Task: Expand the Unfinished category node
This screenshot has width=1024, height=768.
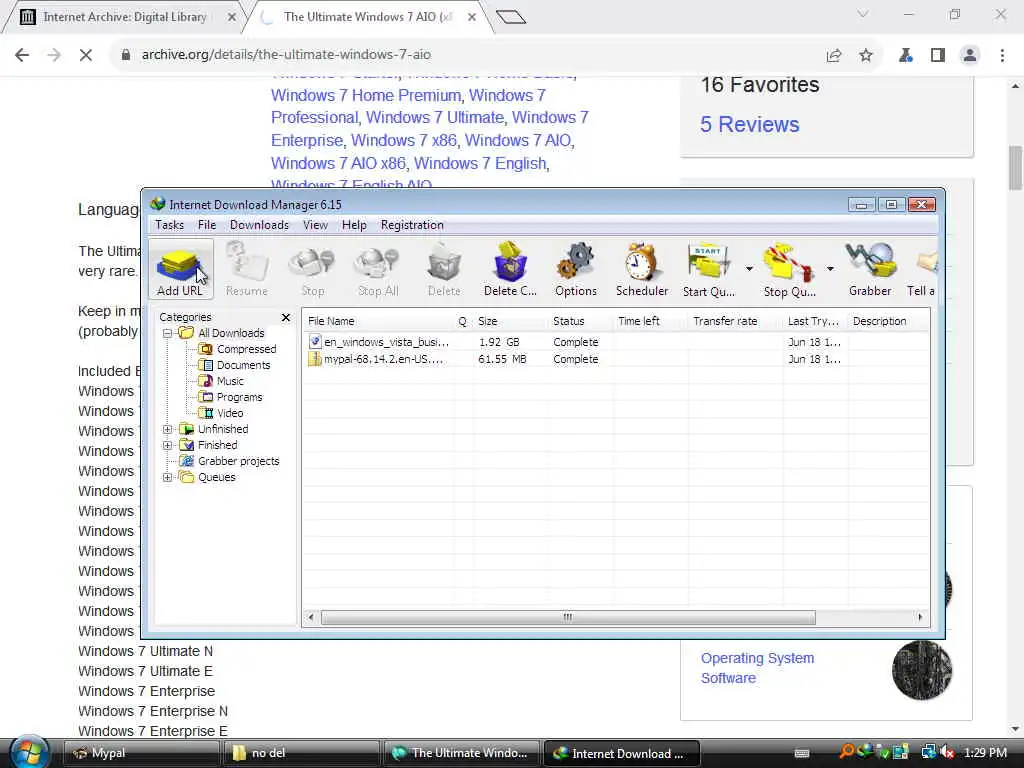Action: pos(168,429)
